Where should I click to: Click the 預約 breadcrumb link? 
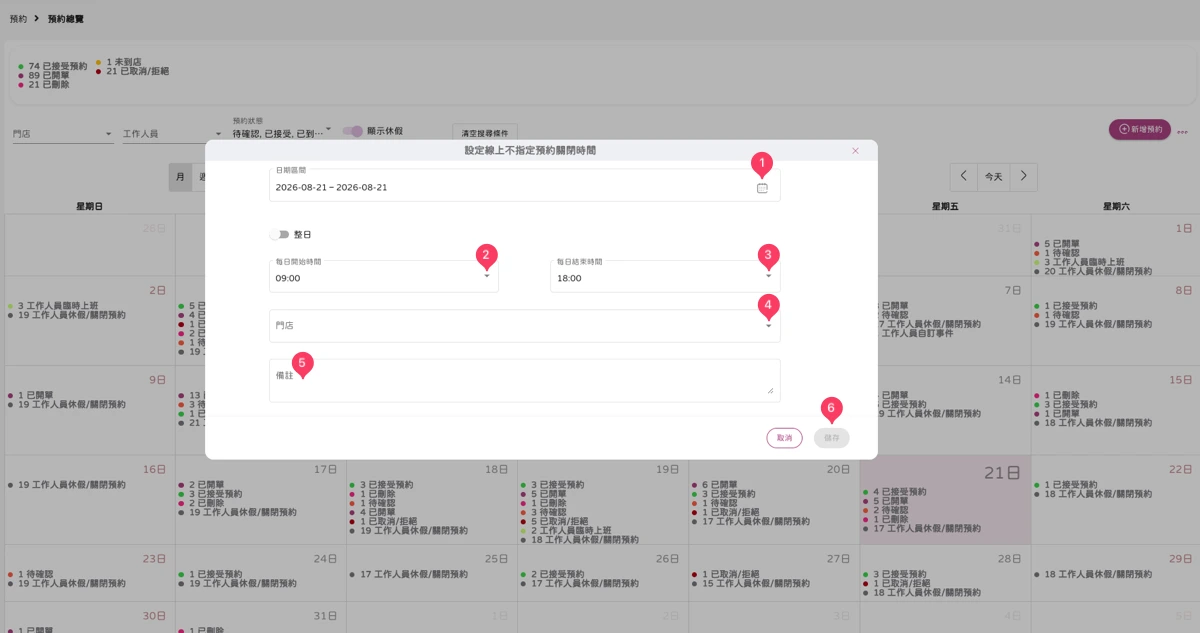coord(18,19)
